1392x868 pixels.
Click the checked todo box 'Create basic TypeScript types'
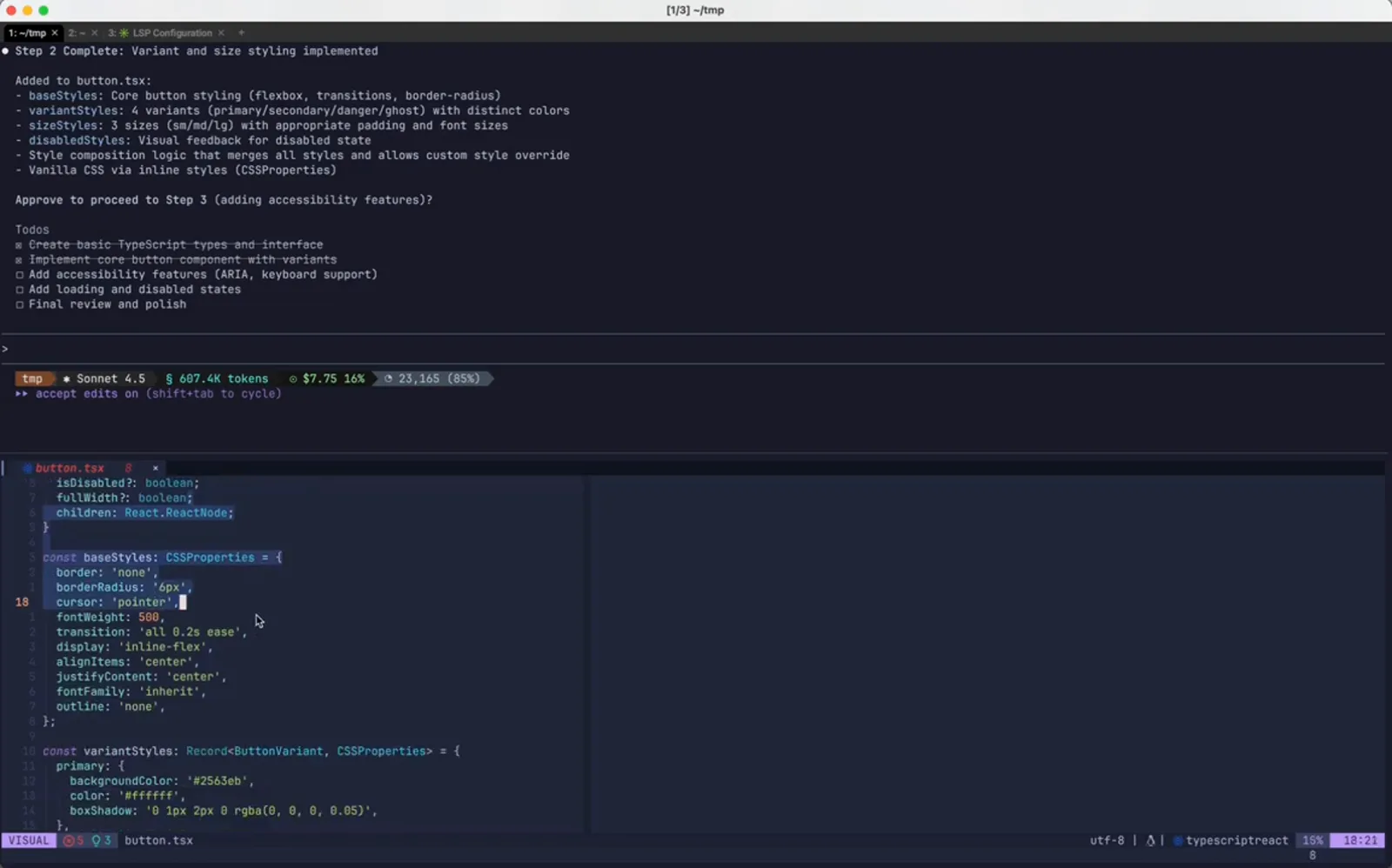click(19, 245)
